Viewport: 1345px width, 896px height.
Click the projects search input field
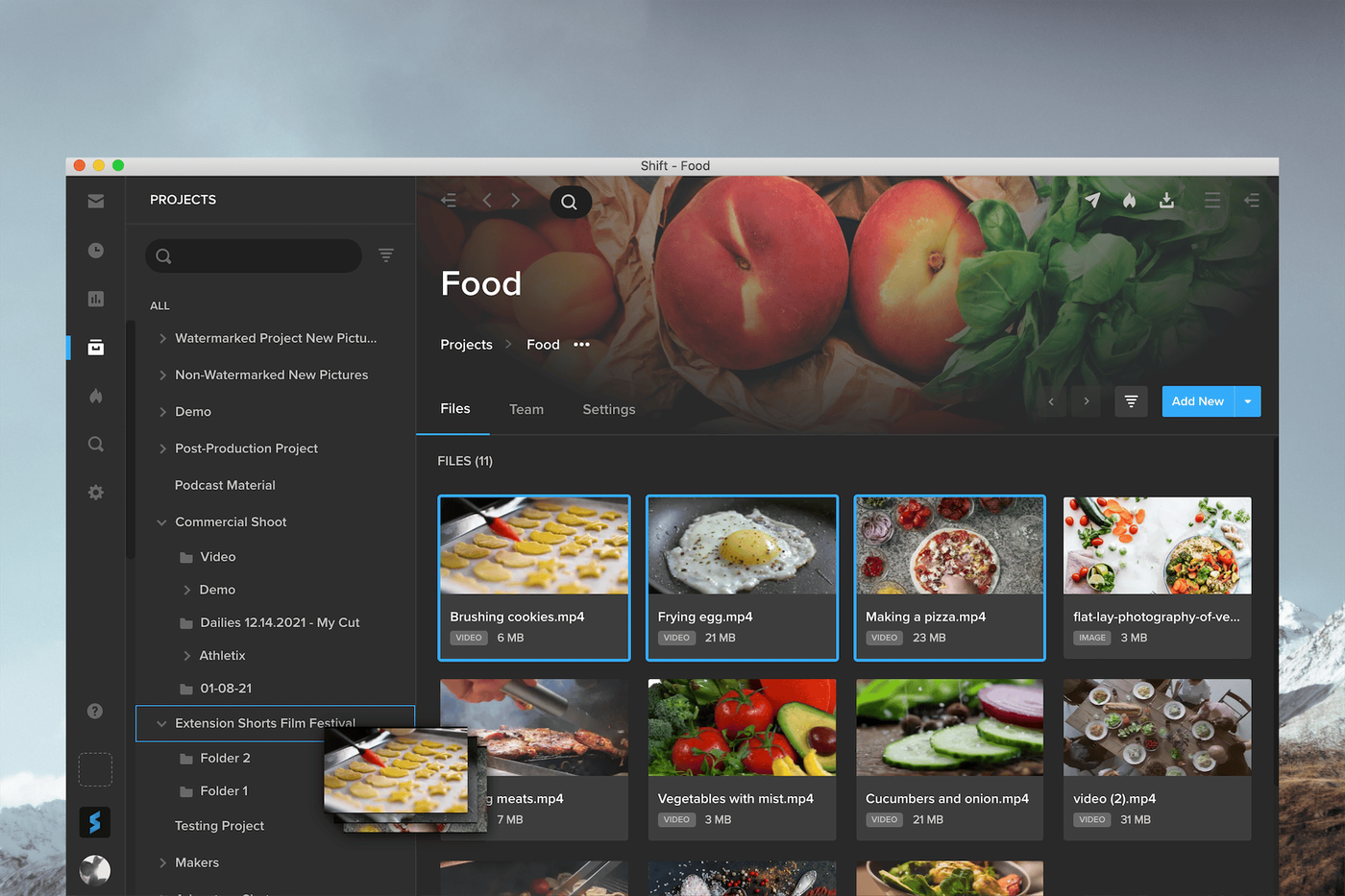[254, 255]
